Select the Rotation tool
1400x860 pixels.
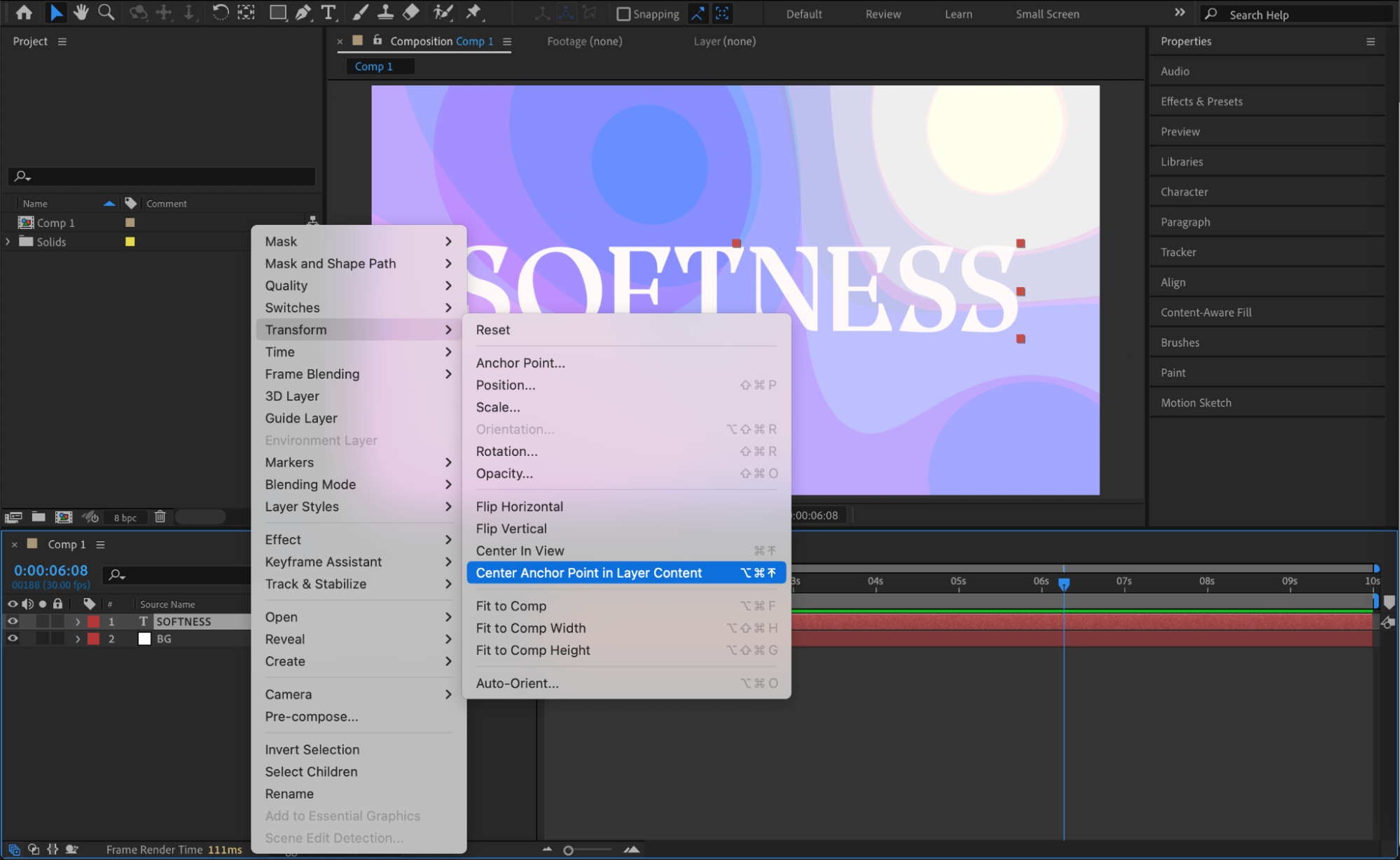pos(220,12)
